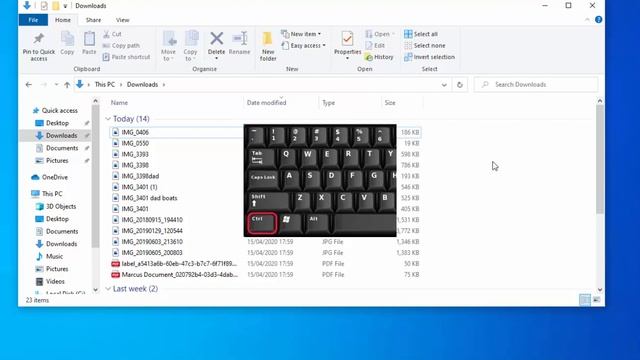Click the Copy ribbon icon

(67, 39)
